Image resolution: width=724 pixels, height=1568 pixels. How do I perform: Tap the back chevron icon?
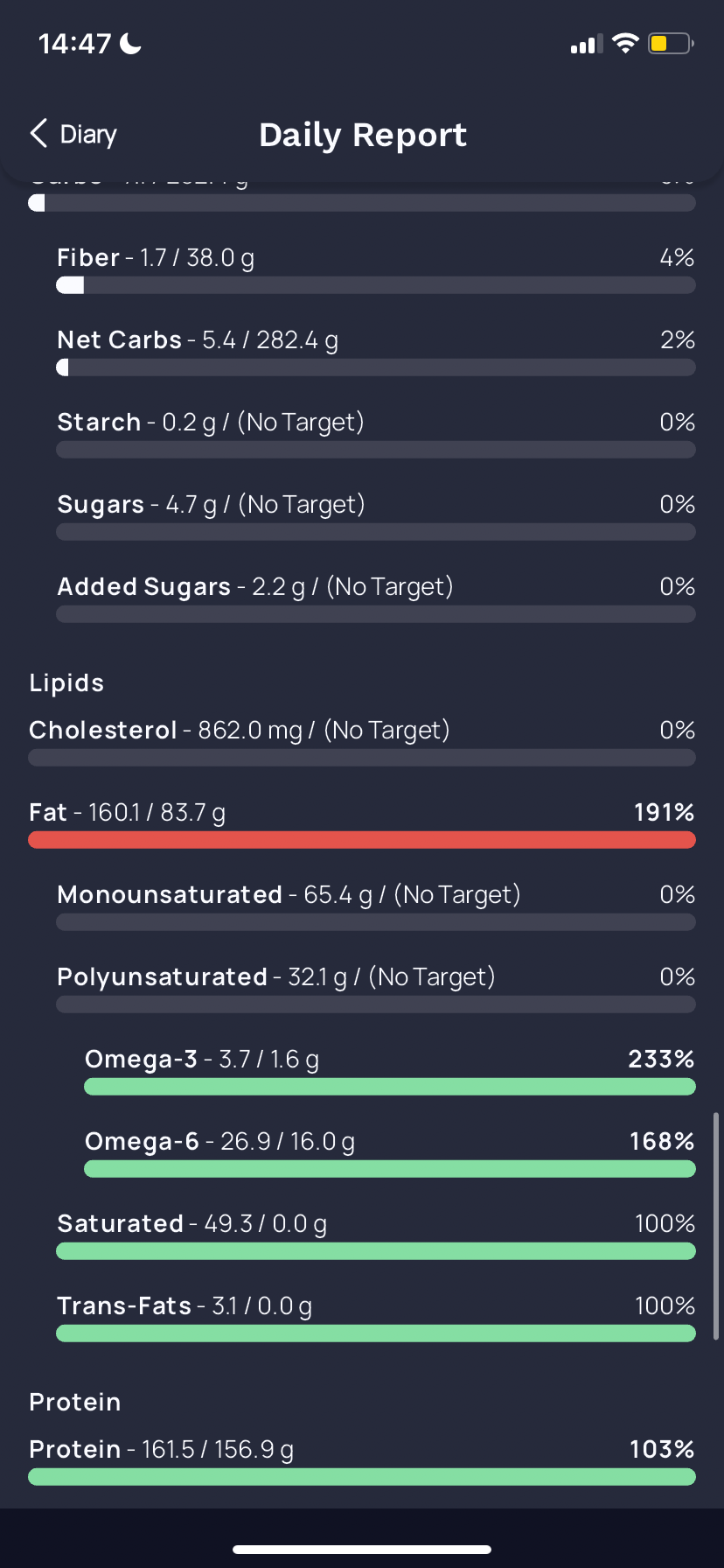[x=38, y=134]
